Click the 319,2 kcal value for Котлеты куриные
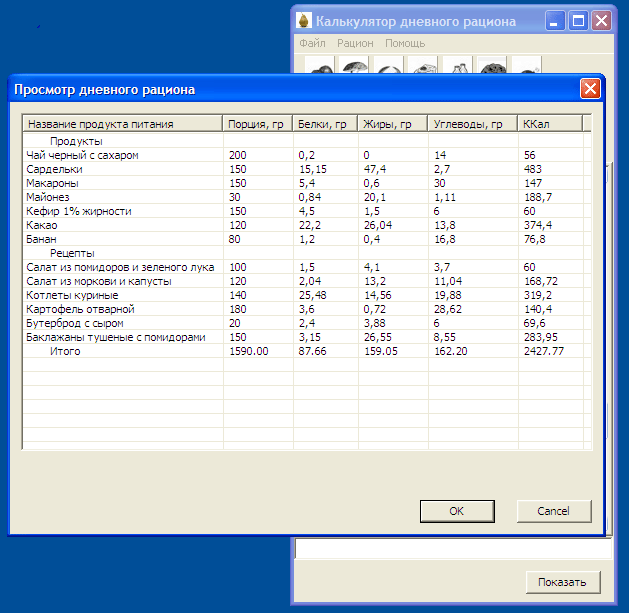629x613 pixels. coord(538,295)
